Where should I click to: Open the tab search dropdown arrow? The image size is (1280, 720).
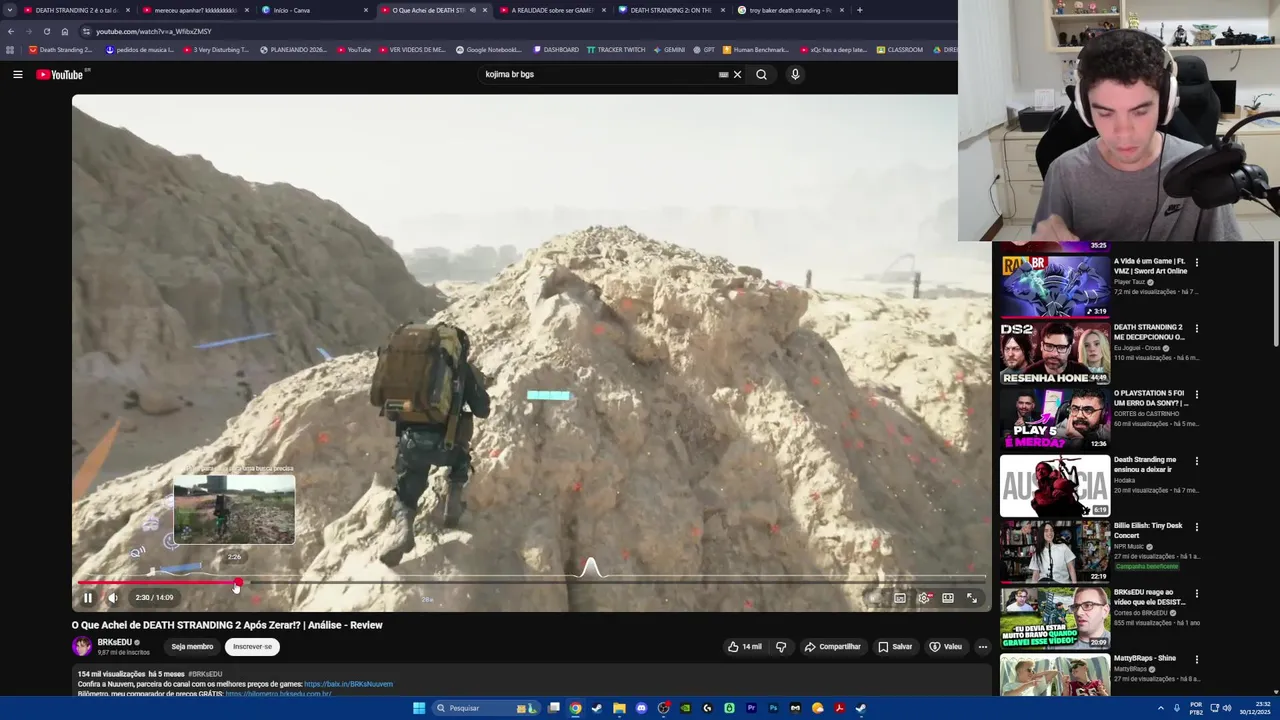(10, 10)
